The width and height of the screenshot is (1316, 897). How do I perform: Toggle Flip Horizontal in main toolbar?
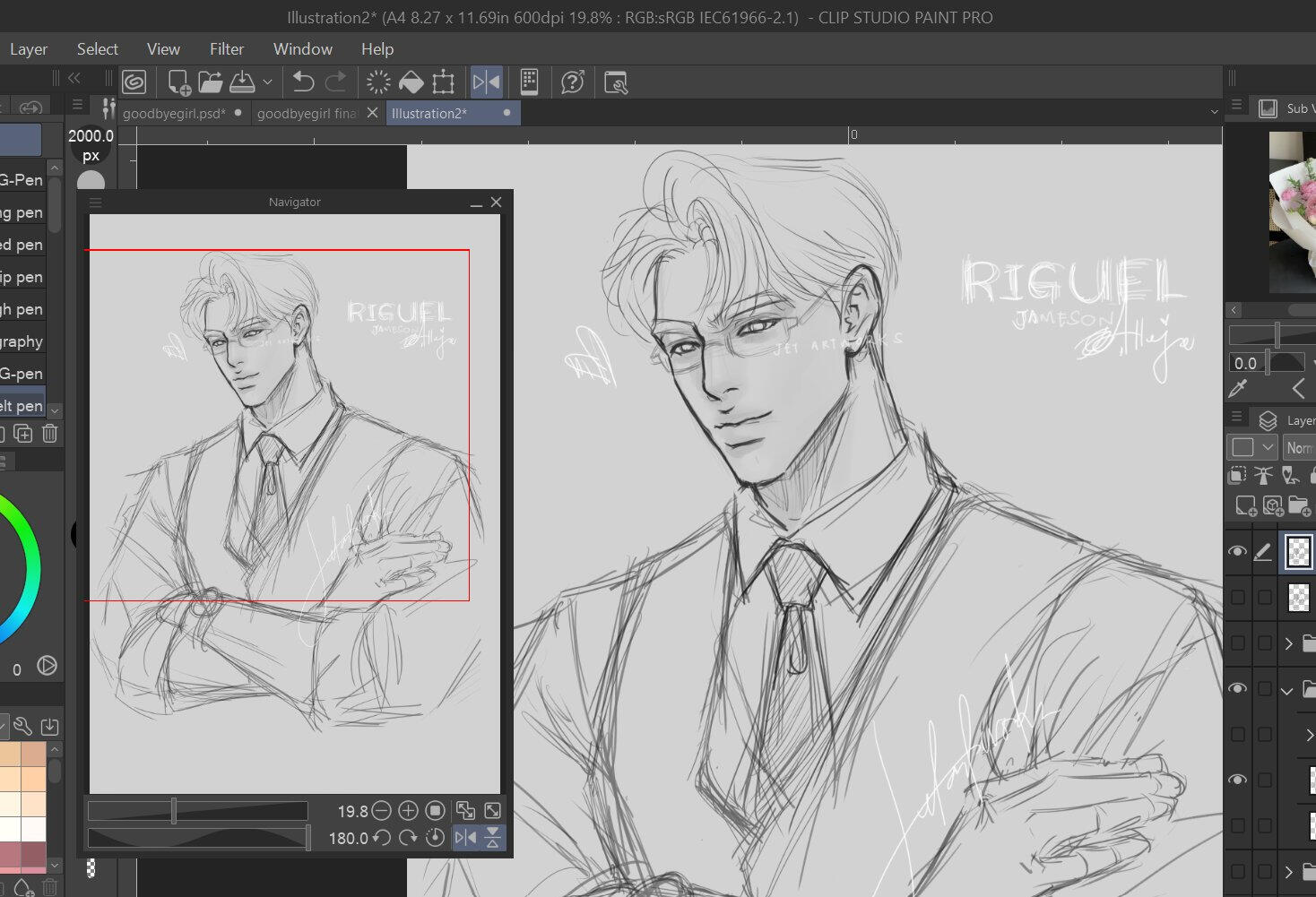point(486,82)
